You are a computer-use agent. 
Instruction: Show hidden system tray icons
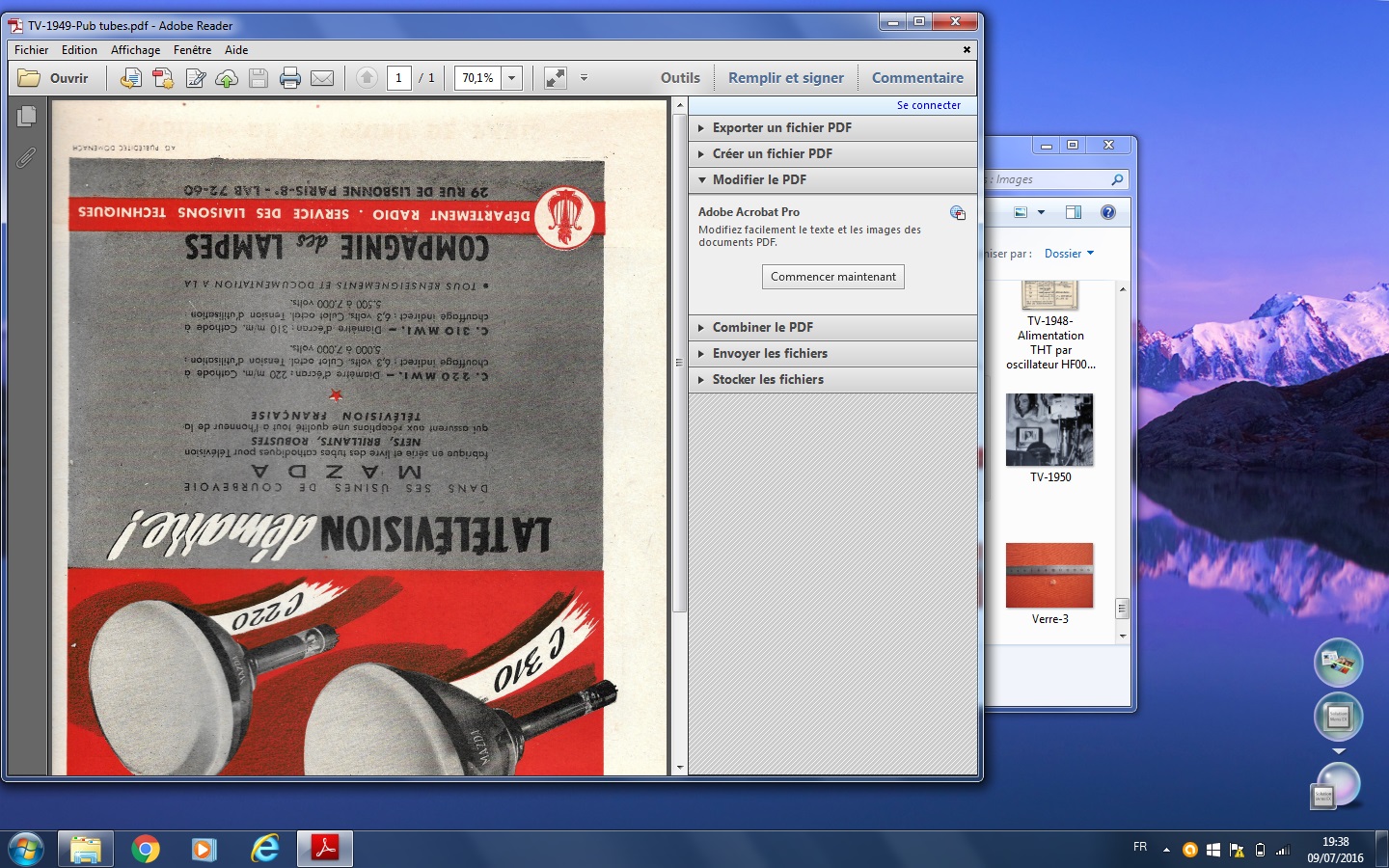[x=1166, y=850]
